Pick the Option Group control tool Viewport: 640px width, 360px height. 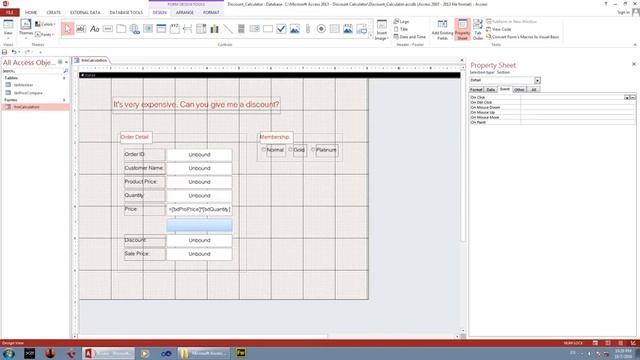[x=175, y=29]
